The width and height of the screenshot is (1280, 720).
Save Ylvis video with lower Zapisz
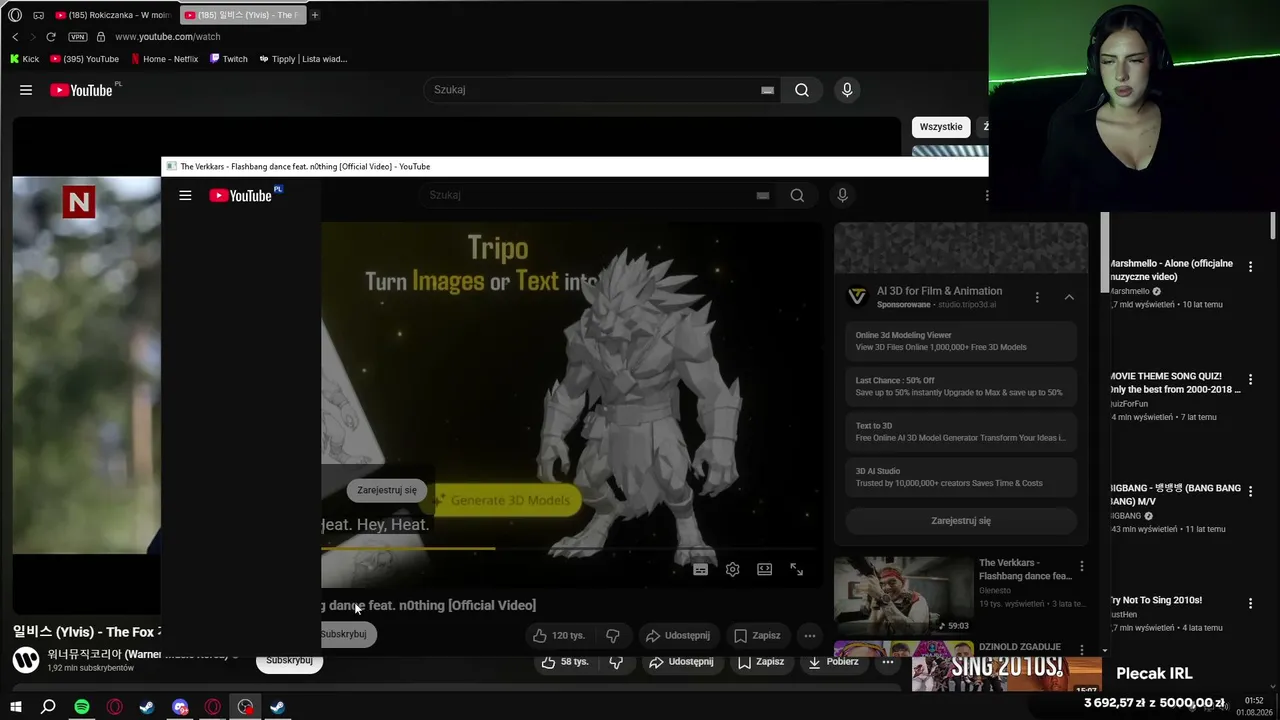click(761, 662)
